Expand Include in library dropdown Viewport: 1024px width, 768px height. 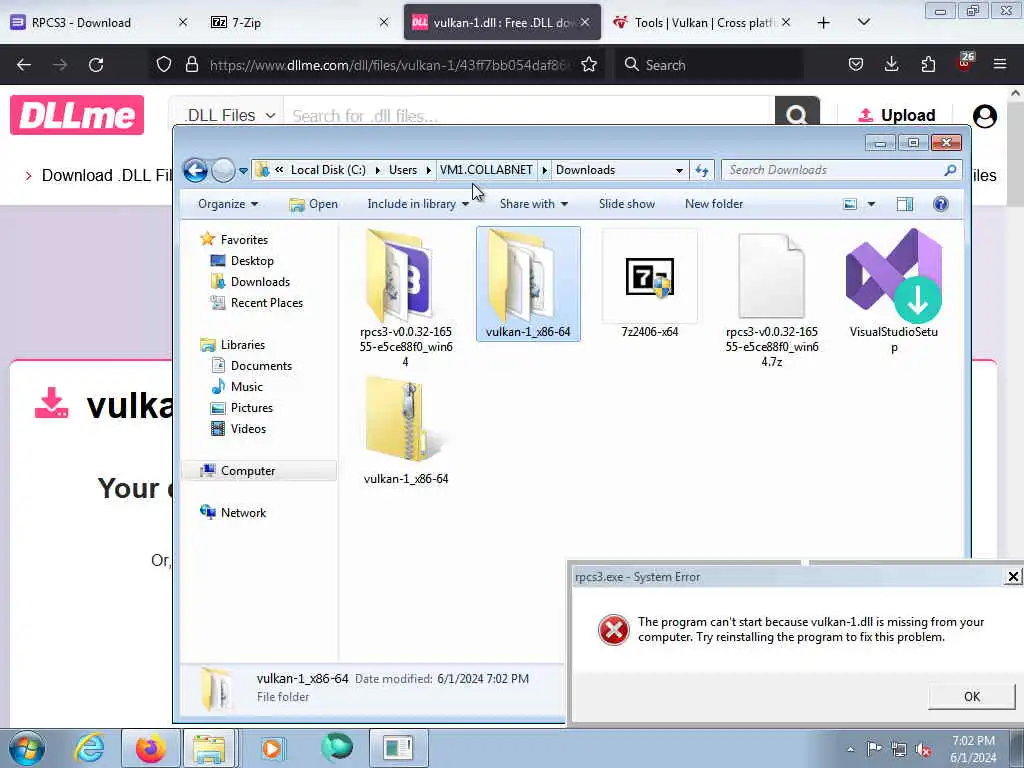418,204
